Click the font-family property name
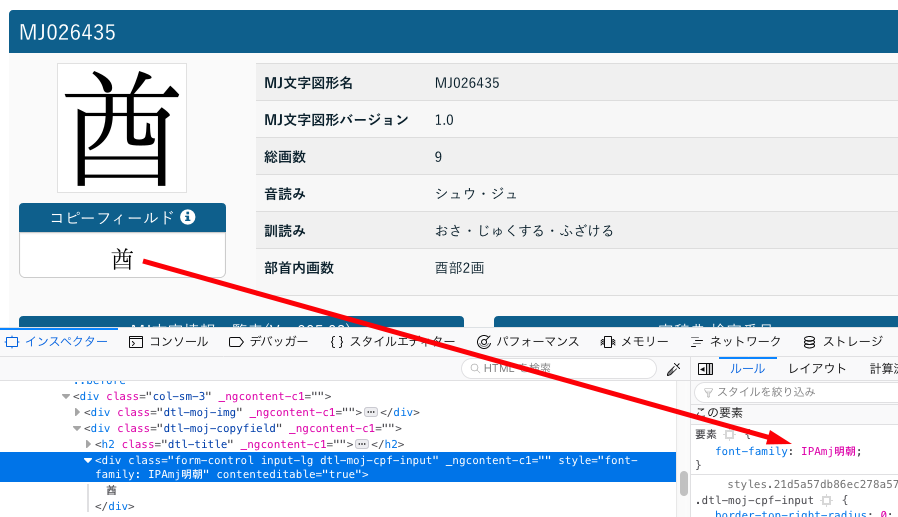This screenshot has height=517, width=898. (751, 451)
